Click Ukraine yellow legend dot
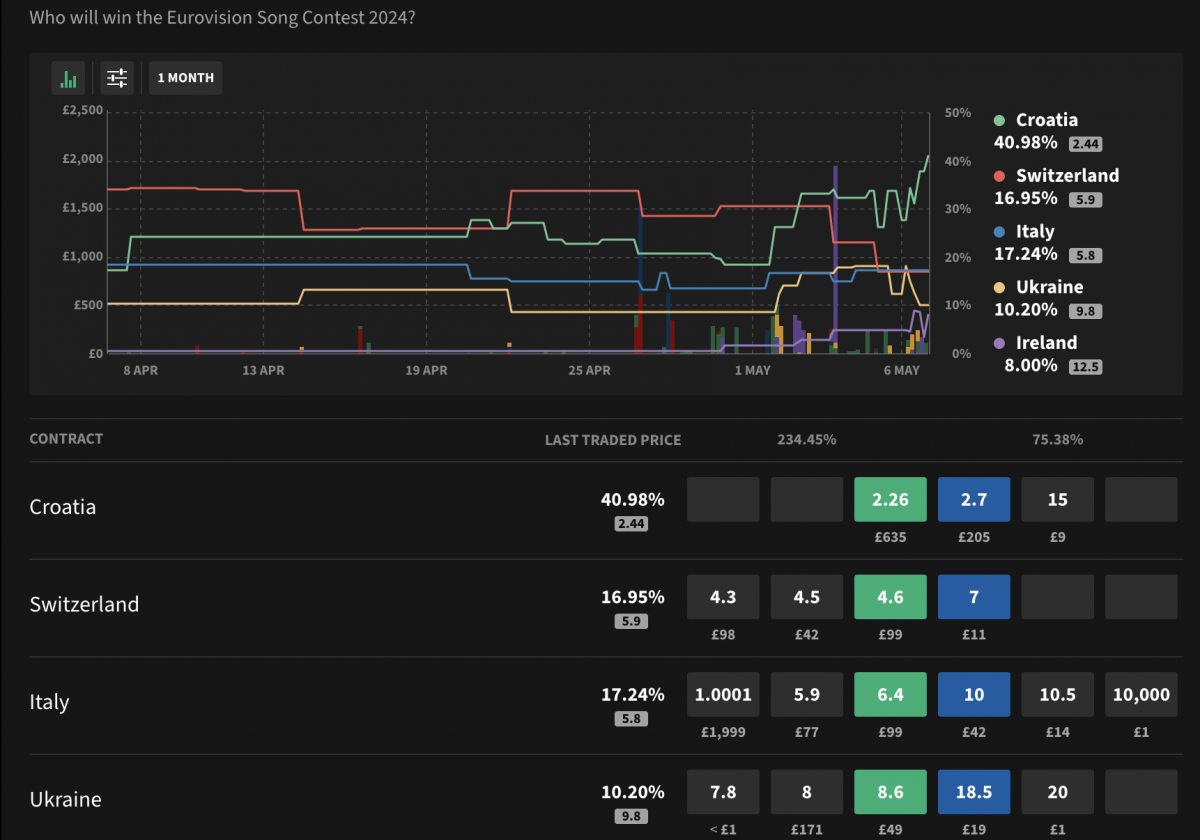Viewport: 1200px width, 840px height. point(999,288)
